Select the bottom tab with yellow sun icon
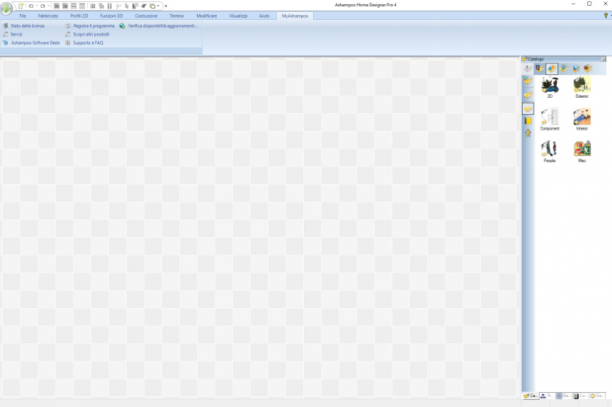The height and width of the screenshot is (407, 612). coord(597,396)
